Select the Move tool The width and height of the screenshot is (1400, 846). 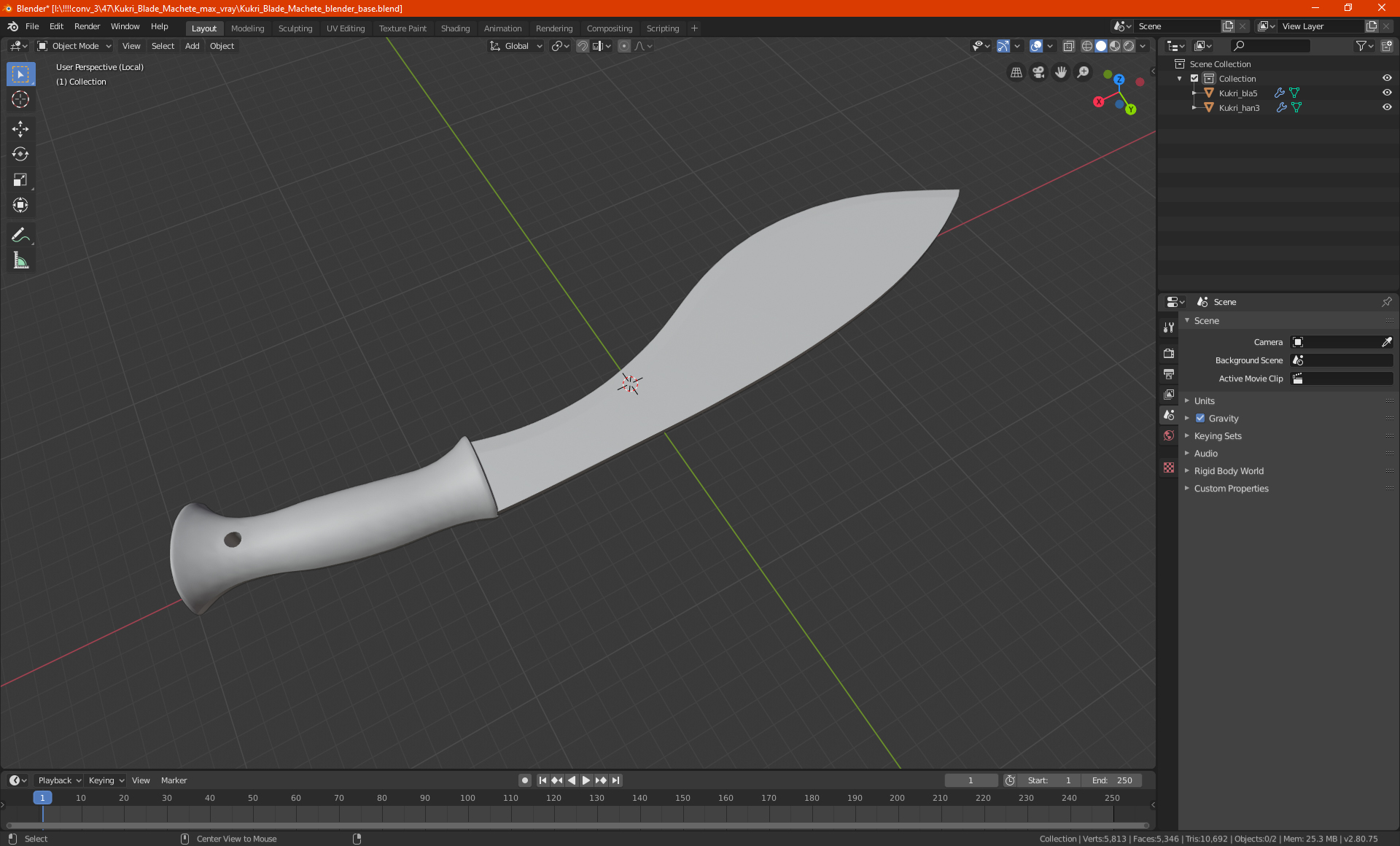(x=20, y=129)
